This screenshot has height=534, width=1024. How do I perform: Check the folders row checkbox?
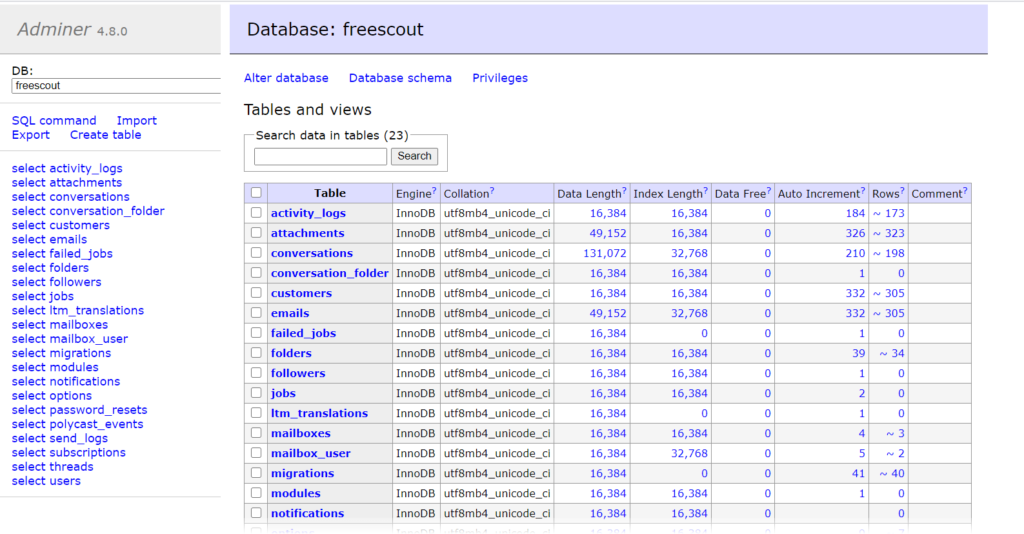click(x=256, y=353)
